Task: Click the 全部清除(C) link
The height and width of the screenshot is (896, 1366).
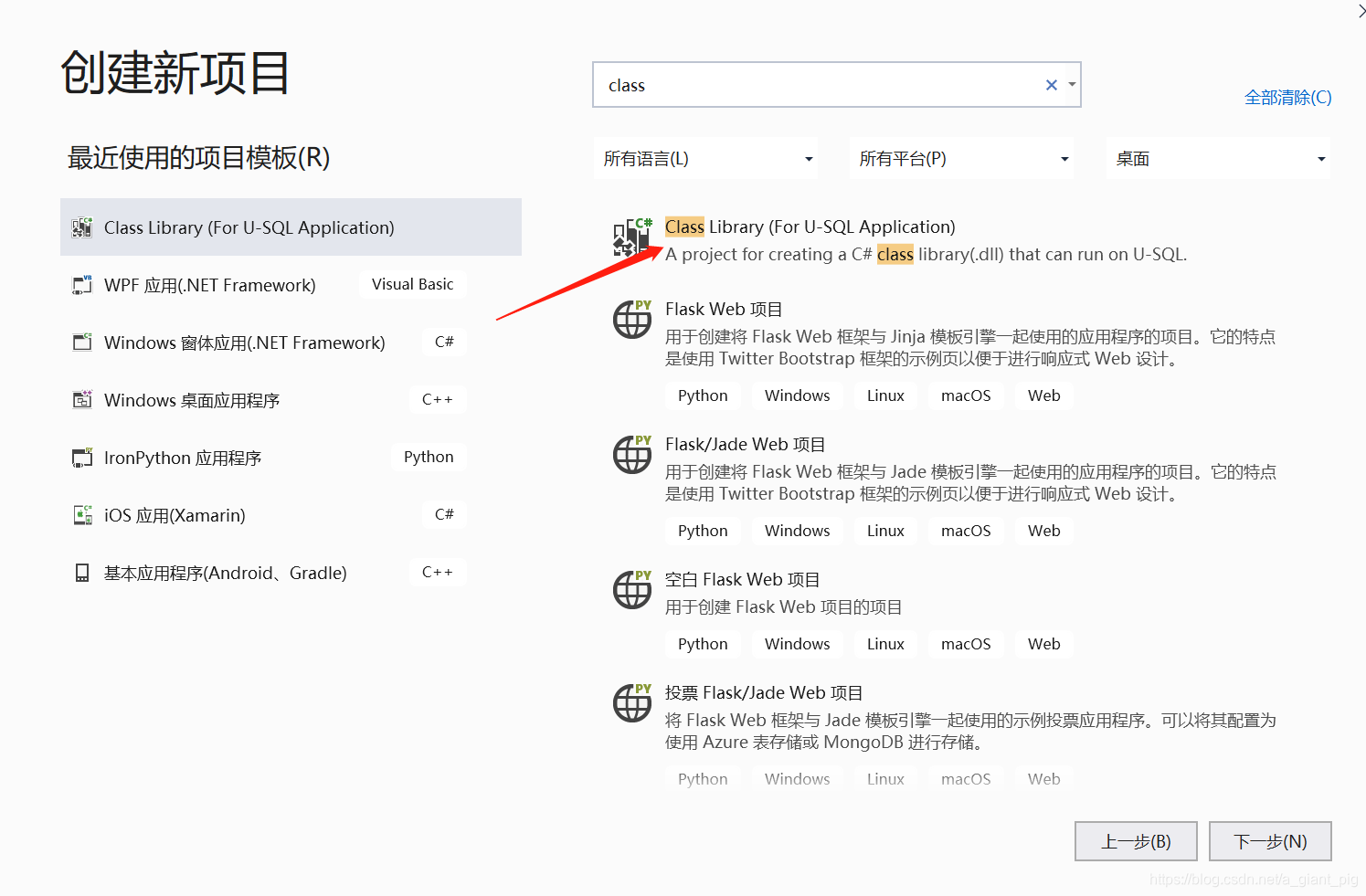Action: coord(1287,97)
